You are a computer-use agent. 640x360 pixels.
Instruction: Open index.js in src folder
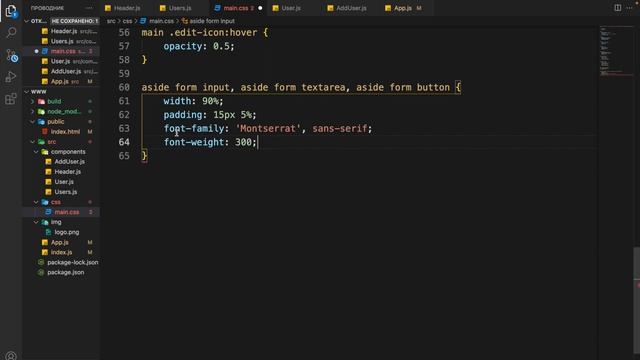(x=61, y=252)
